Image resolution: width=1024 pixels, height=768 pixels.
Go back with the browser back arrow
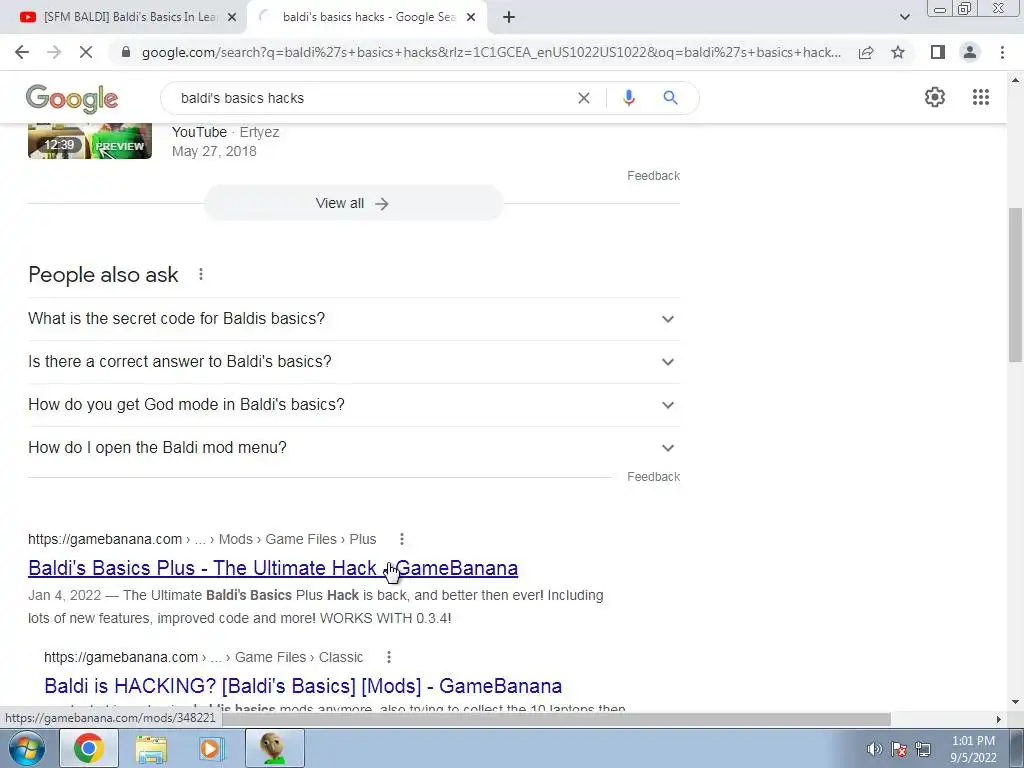click(22, 52)
